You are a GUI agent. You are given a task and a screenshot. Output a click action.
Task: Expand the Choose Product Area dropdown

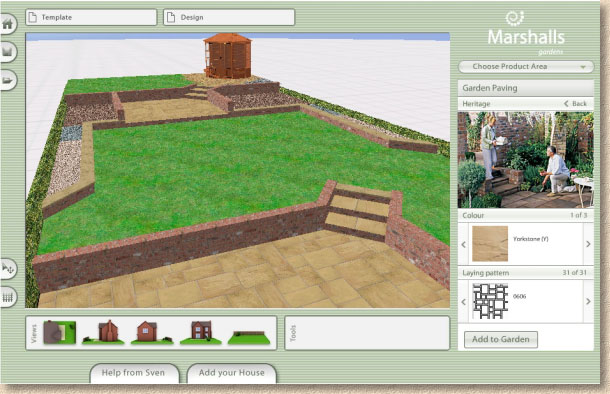(526, 67)
